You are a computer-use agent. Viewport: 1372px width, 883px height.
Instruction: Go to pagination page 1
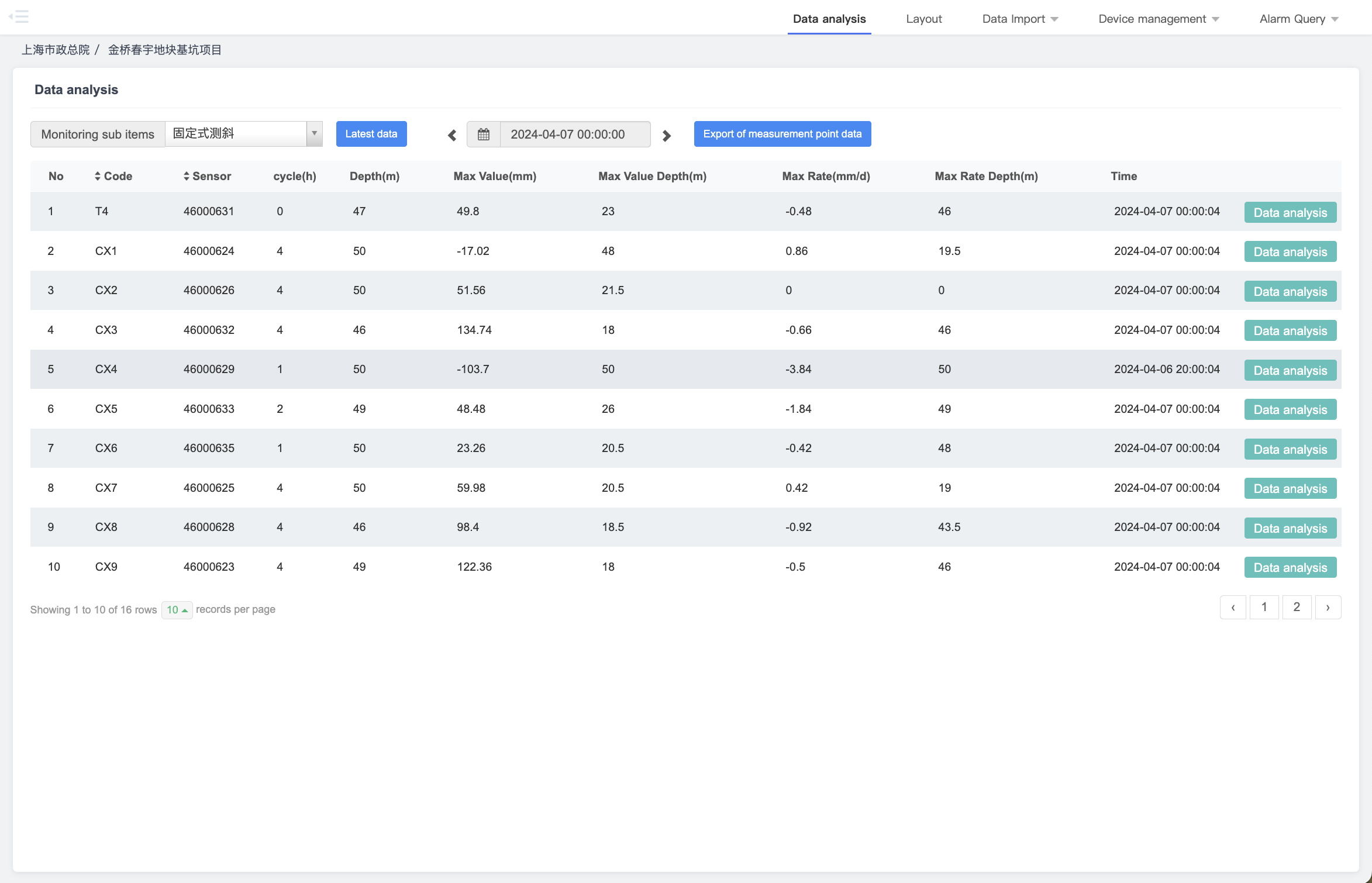(x=1264, y=607)
